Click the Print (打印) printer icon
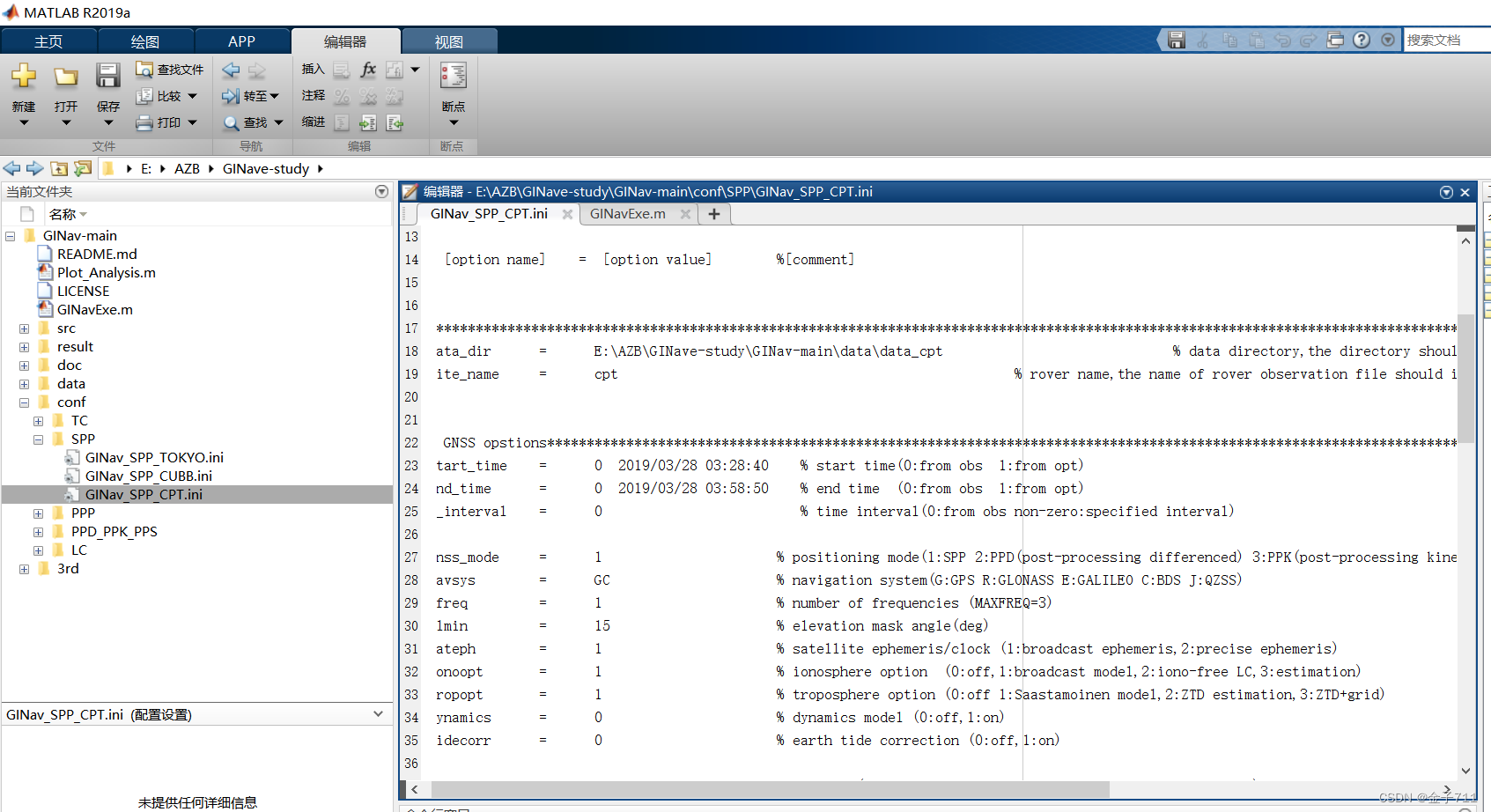This screenshot has width=1491, height=812. click(x=144, y=122)
